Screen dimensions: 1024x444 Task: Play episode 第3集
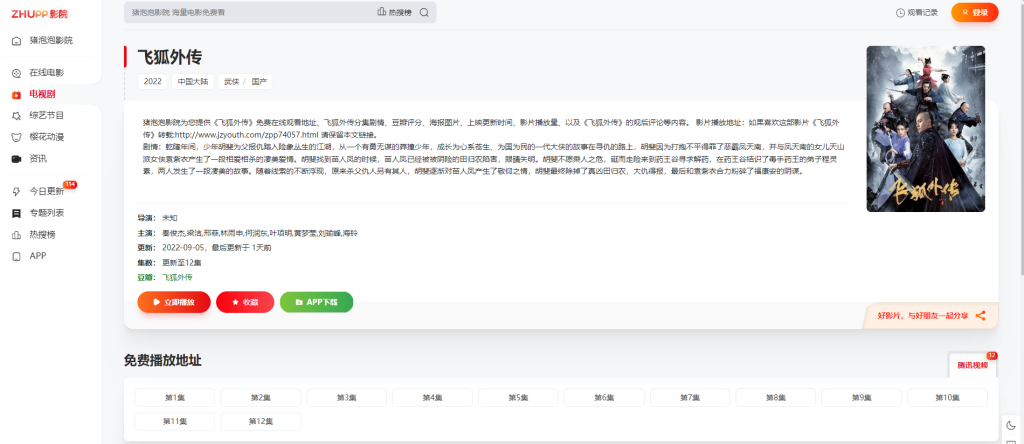click(x=347, y=398)
